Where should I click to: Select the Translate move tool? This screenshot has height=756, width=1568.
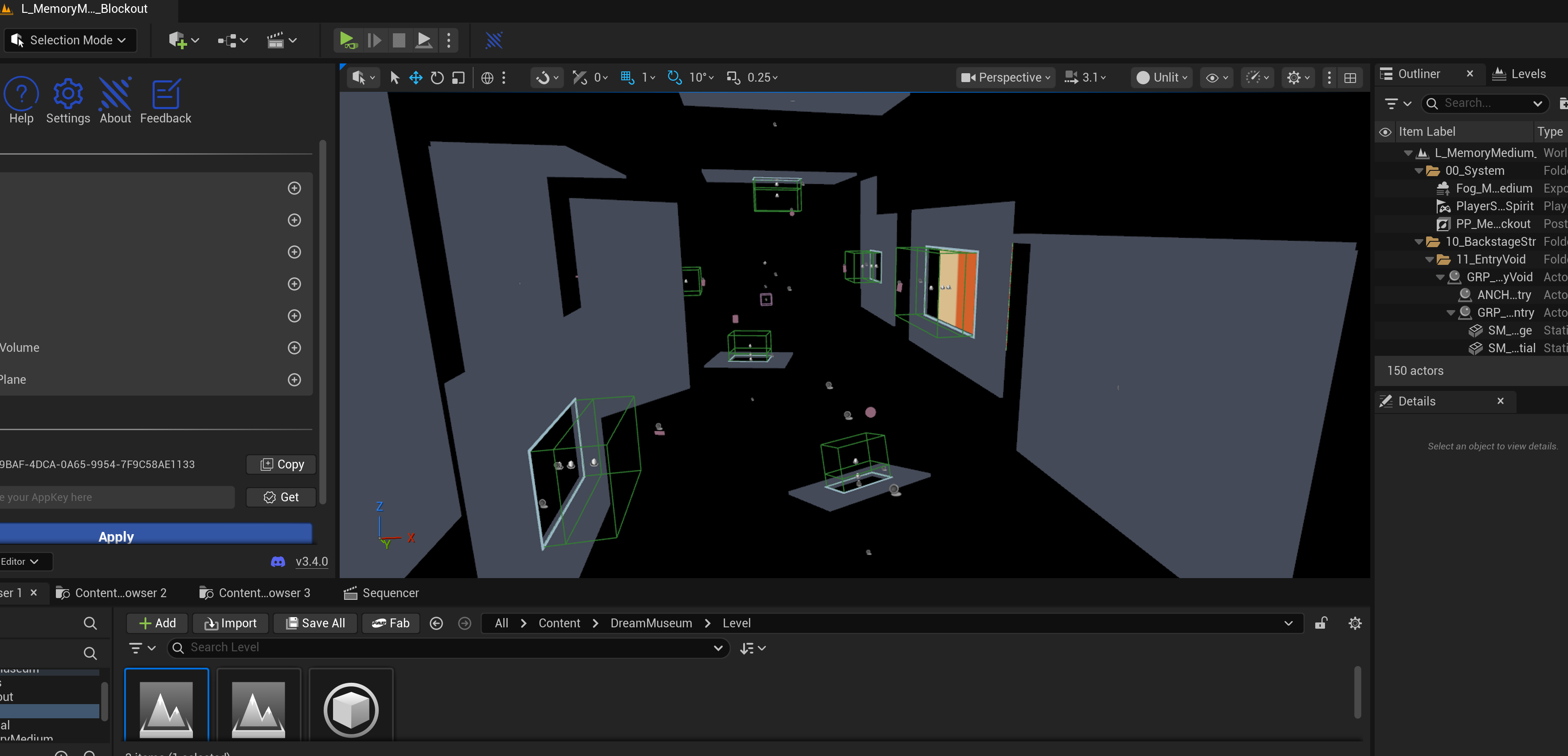(x=416, y=77)
